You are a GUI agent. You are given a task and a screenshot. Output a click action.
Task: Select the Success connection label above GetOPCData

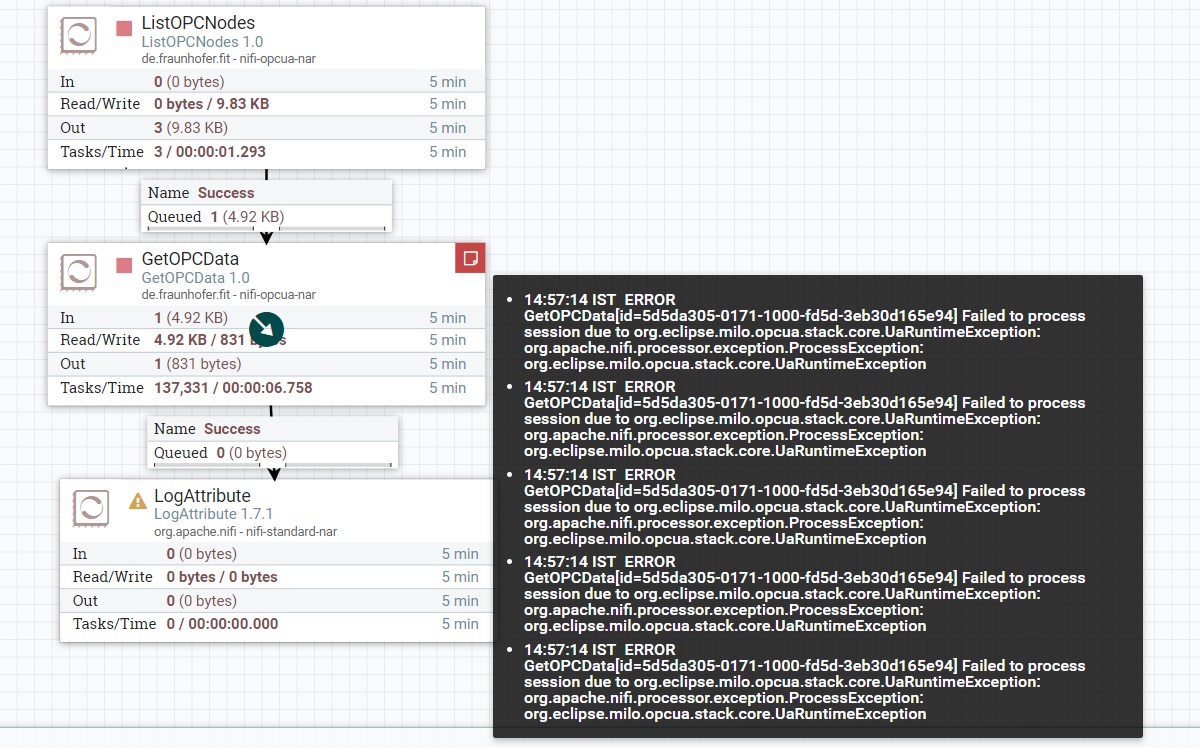225,192
